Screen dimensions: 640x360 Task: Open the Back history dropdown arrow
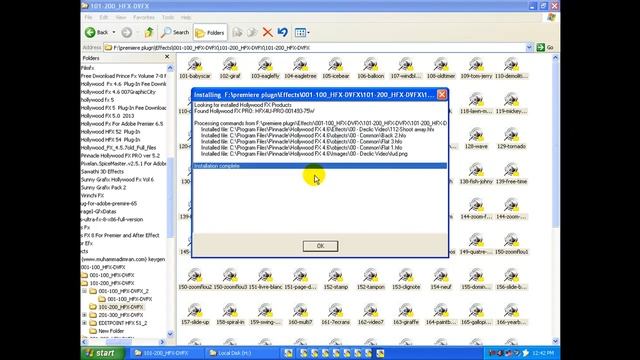114,32
